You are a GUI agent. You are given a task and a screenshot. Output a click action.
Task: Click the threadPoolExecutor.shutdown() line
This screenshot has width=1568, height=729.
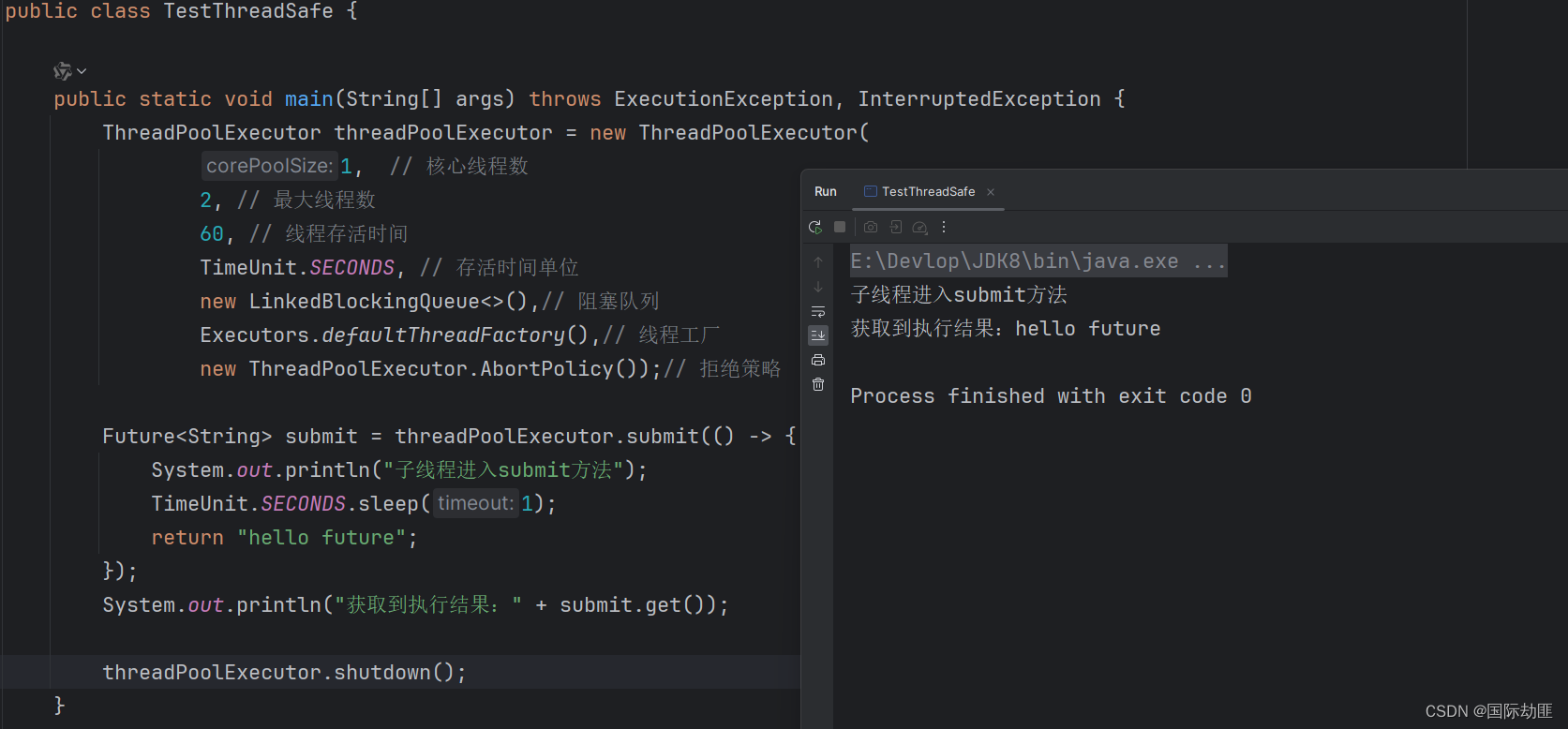(284, 672)
